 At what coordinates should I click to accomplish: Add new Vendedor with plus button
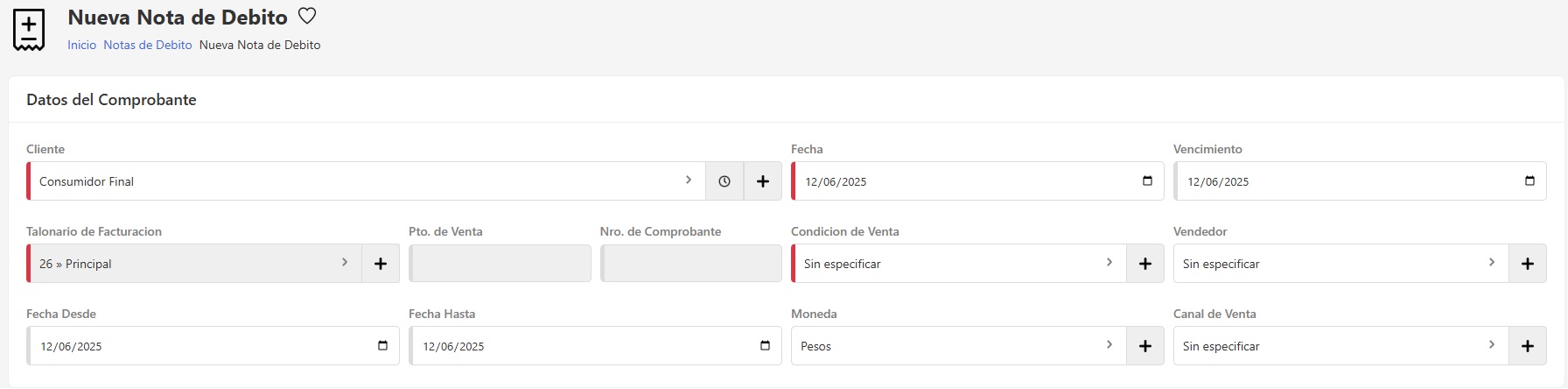1527,264
